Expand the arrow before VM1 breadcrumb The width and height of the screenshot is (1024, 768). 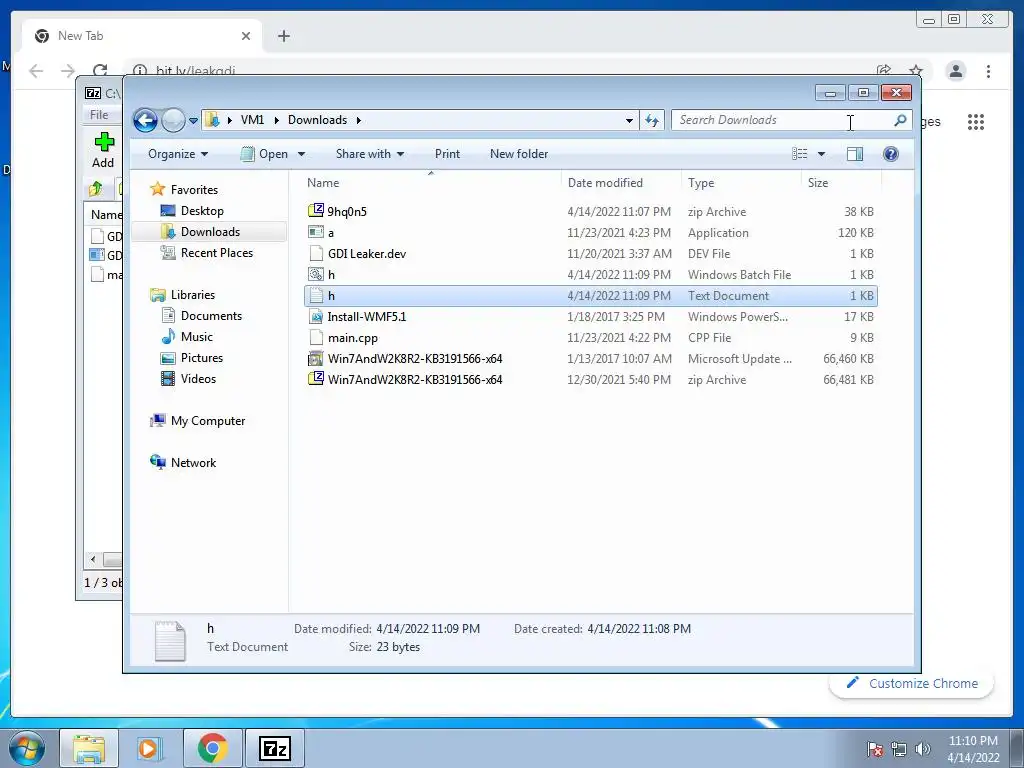click(230, 120)
